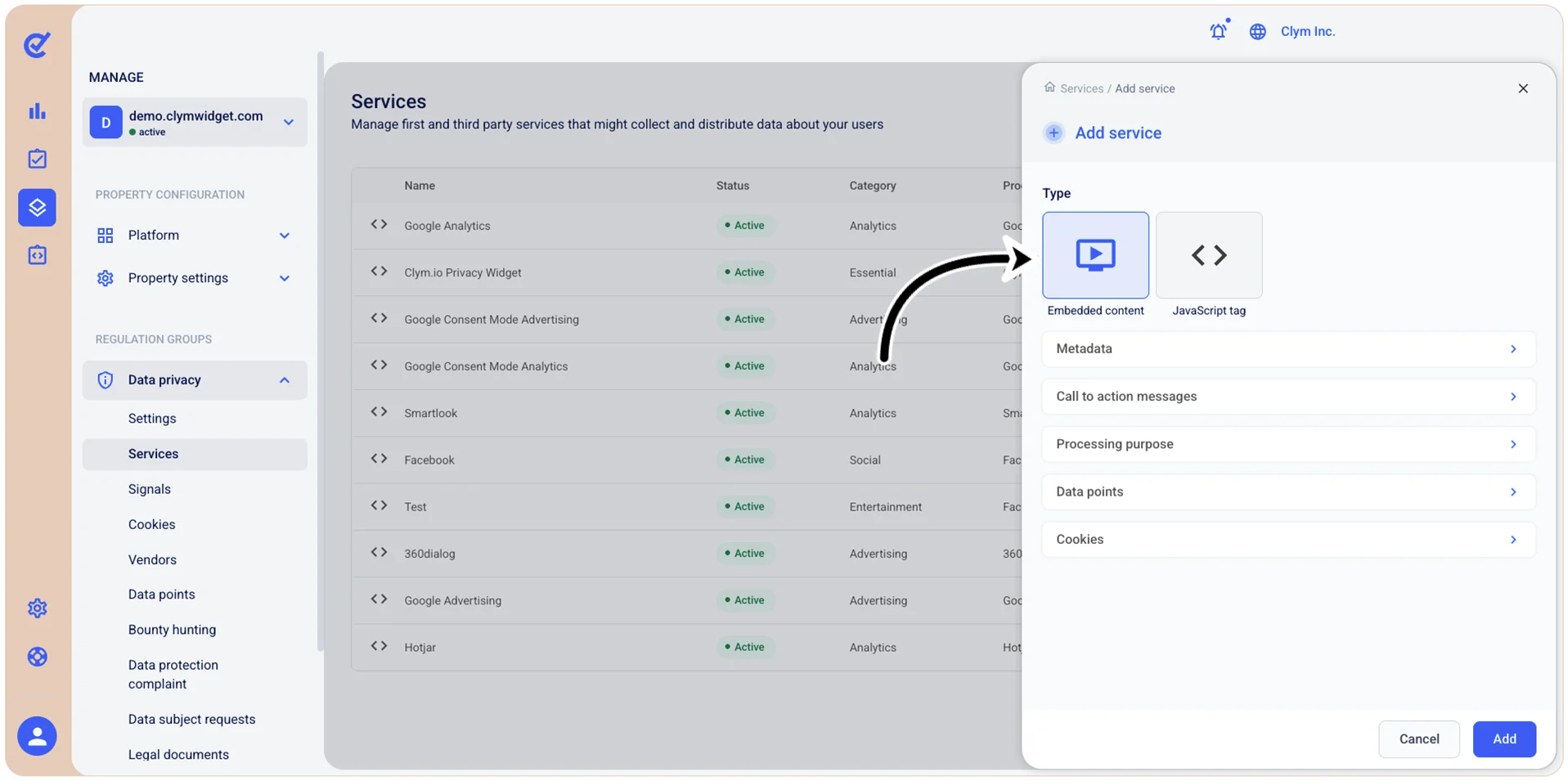Open the user profile avatar icon
The height and width of the screenshot is (781, 1568).
click(x=37, y=736)
